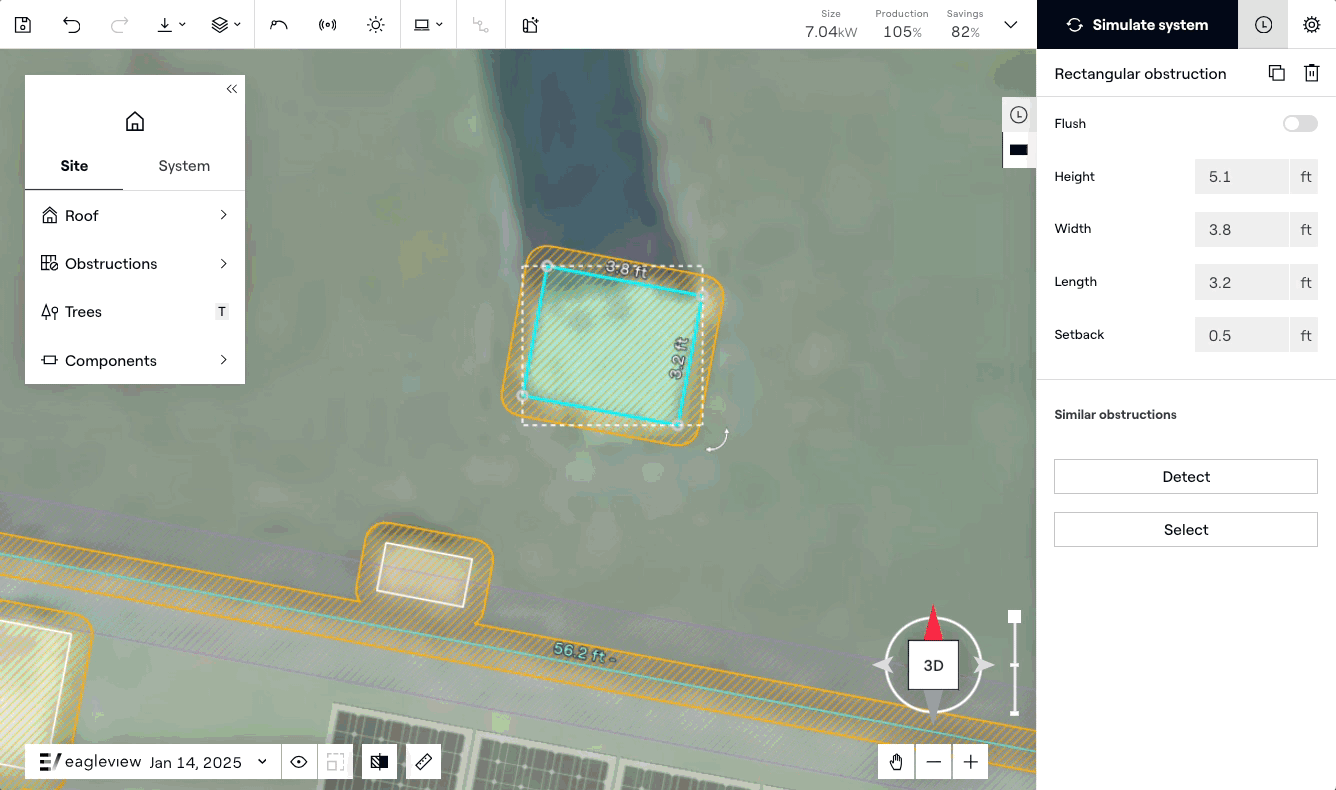Open the sun shading analysis tool
Screen dimensions: 1336x790
click(375, 25)
